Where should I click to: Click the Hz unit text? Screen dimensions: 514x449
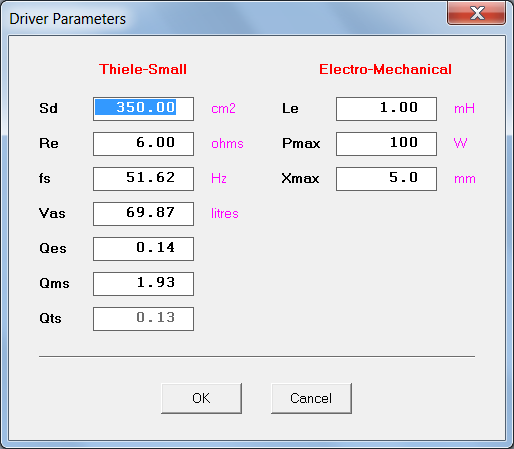pos(219,178)
